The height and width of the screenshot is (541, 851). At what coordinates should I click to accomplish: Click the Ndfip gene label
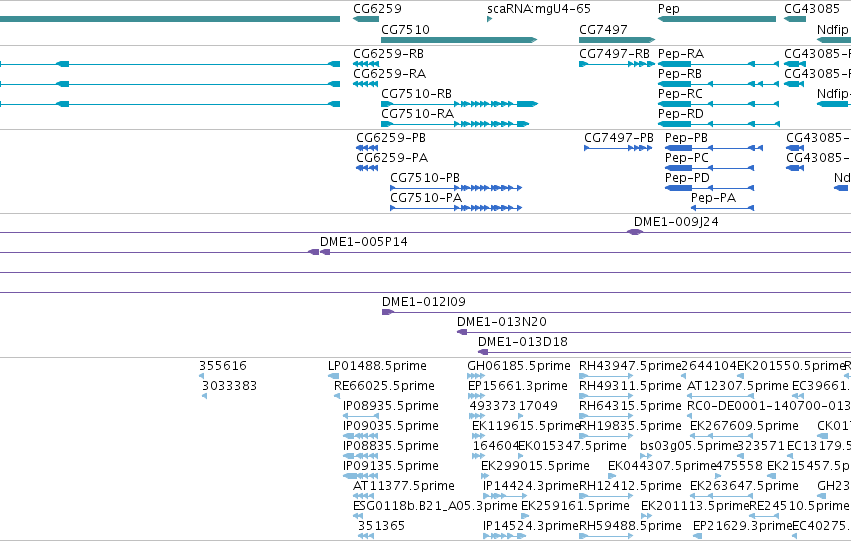point(833,30)
